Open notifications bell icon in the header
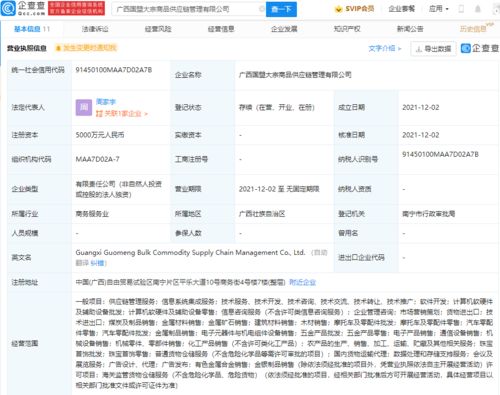Screen dimensions: 500x395 [478, 9]
